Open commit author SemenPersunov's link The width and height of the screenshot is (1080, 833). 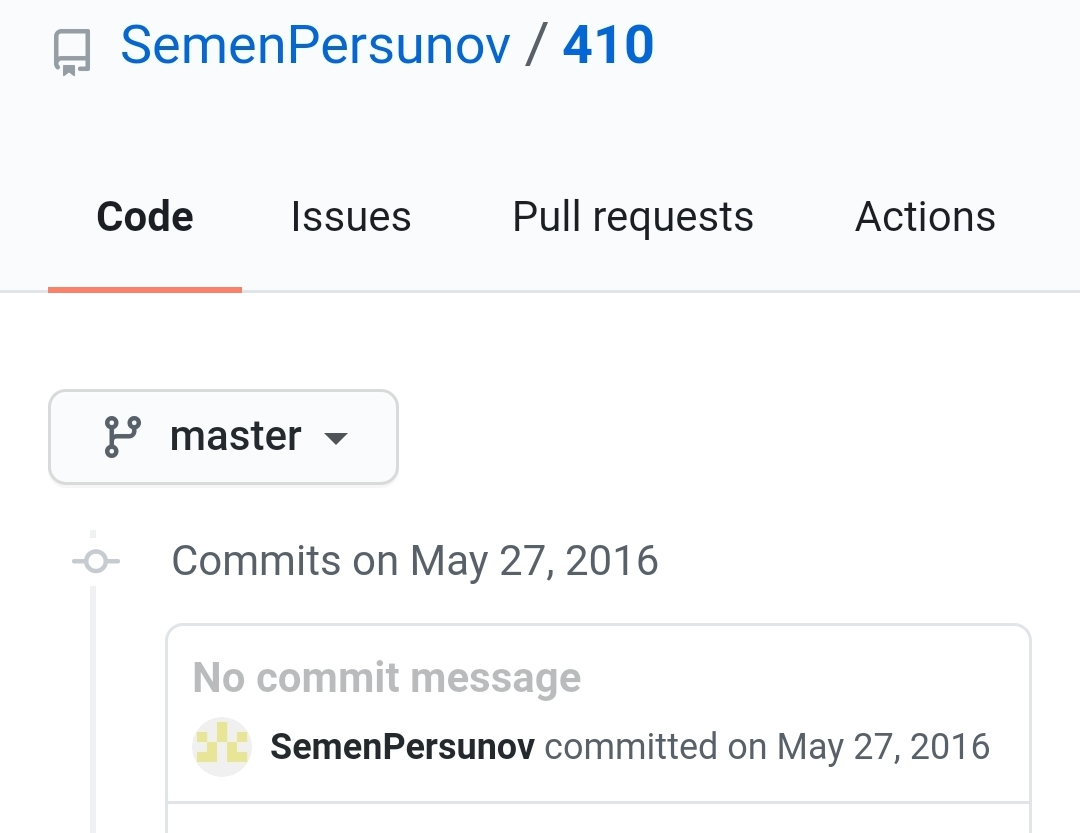pyautogui.click(x=403, y=747)
